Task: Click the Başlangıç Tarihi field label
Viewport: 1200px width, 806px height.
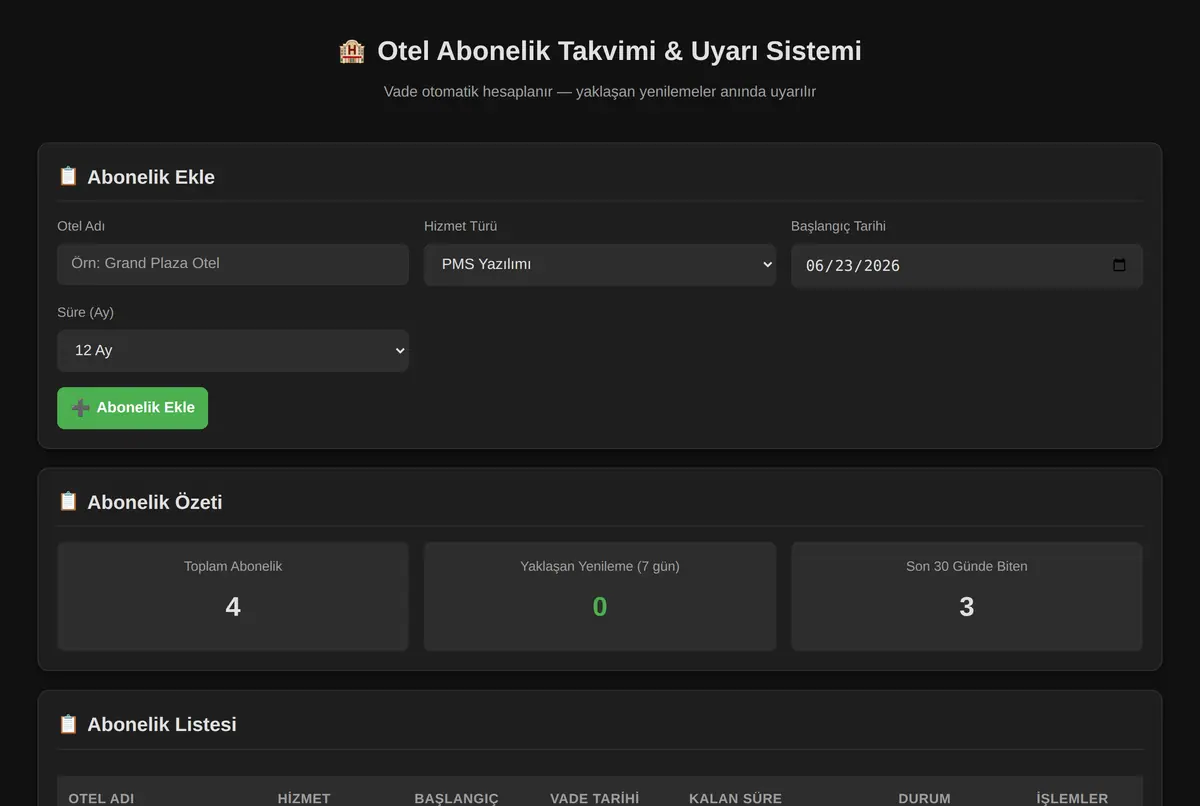Action: 838,226
